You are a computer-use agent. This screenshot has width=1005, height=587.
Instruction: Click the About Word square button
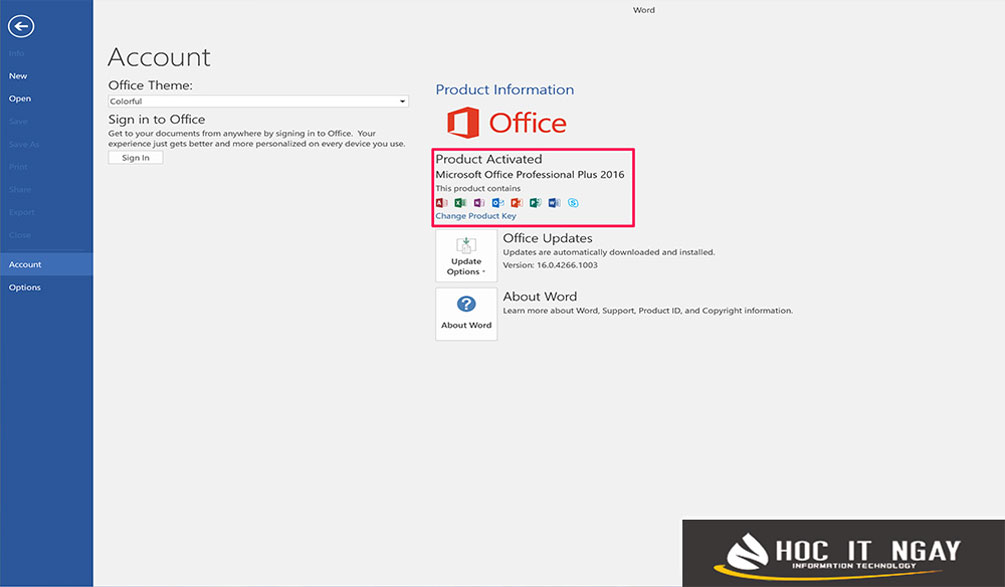click(x=466, y=314)
